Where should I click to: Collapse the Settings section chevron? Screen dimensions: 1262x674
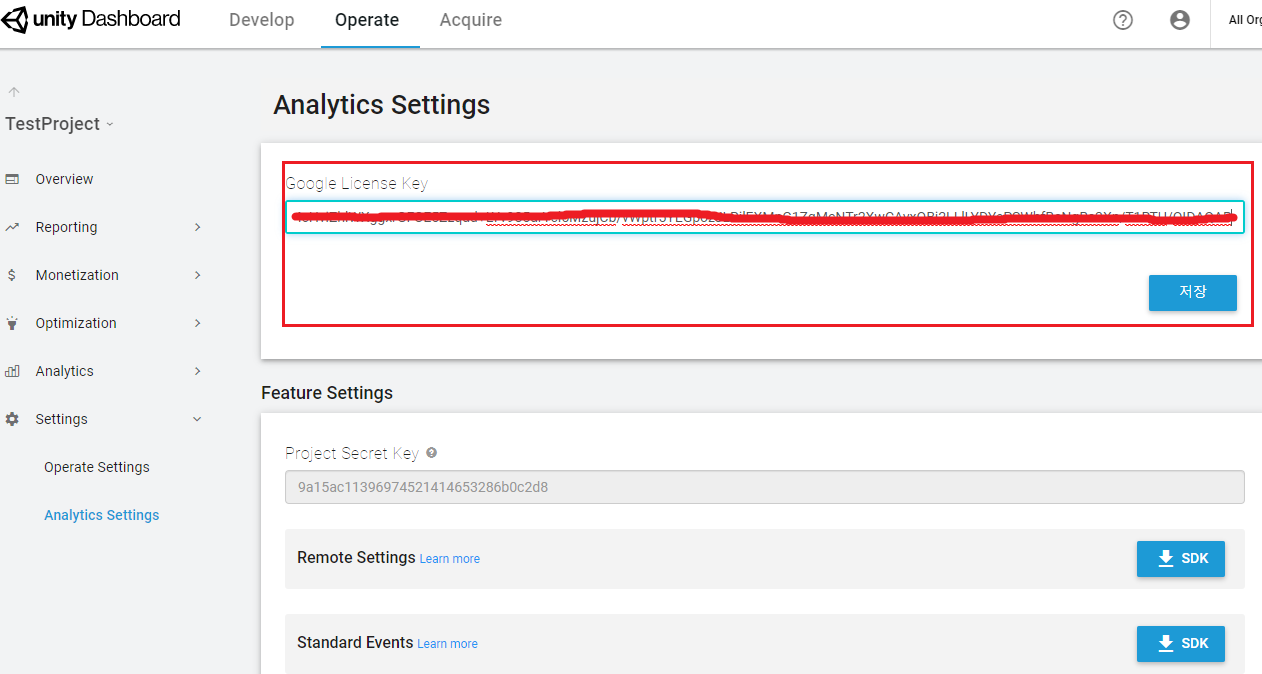pos(197,419)
